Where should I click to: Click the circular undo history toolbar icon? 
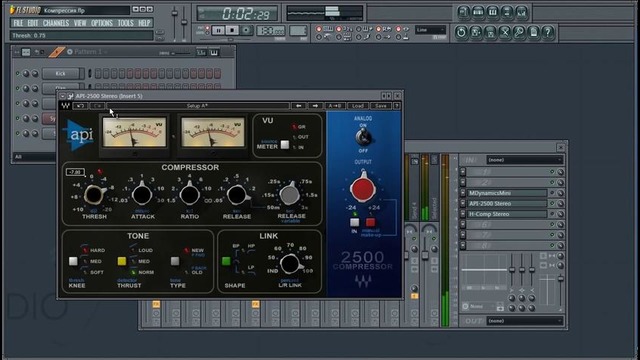[461, 32]
